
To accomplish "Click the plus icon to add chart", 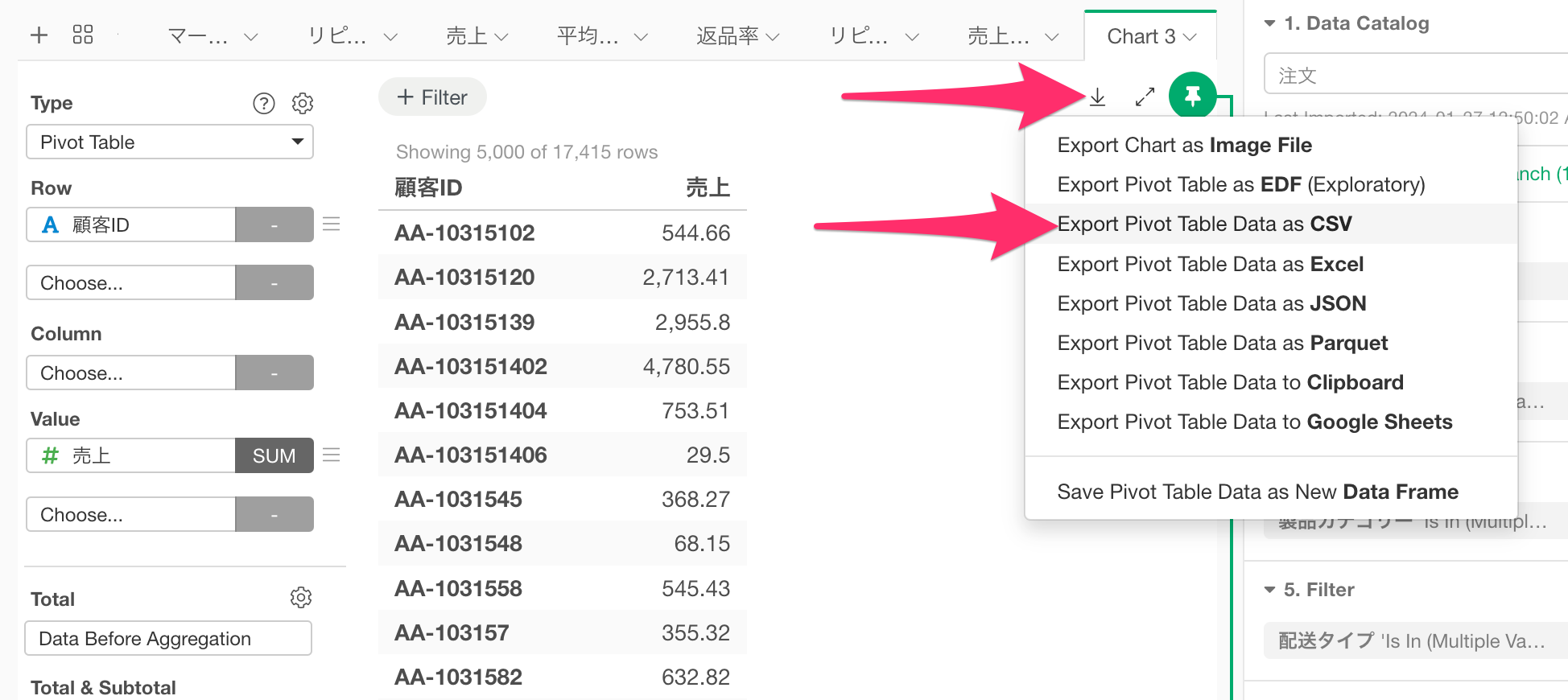I will pos(39,35).
